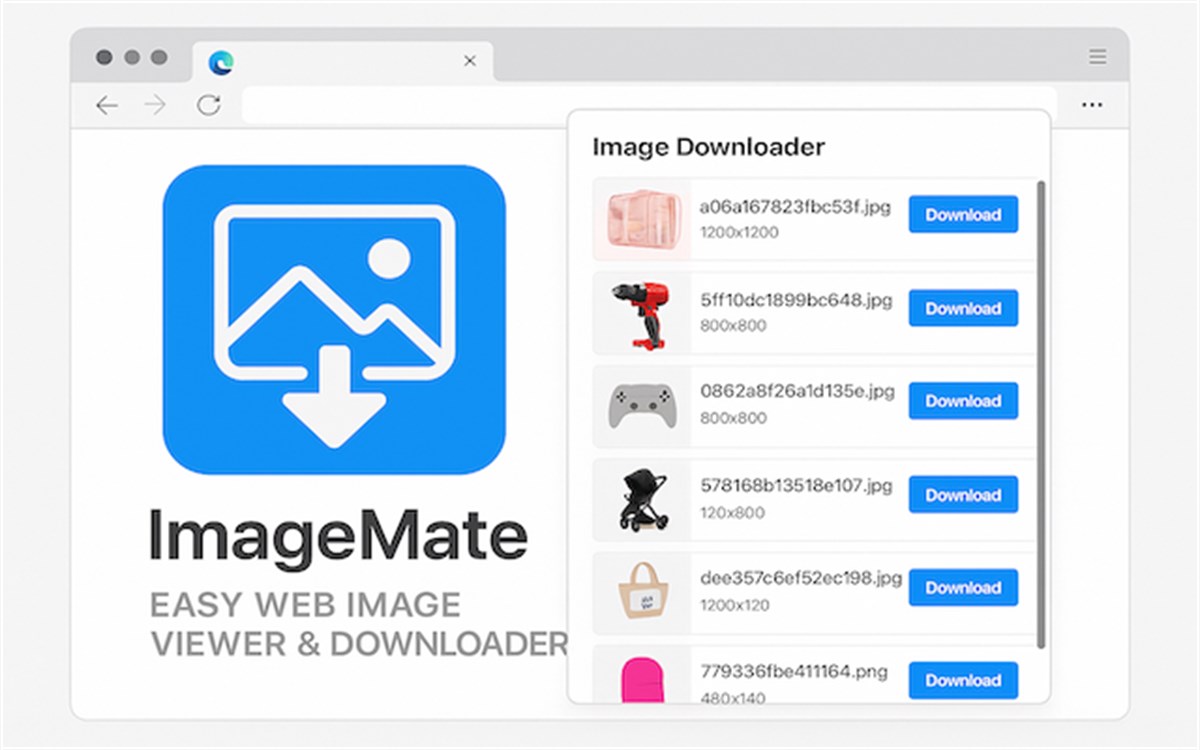Open the pink bag thumbnail
Viewport: 1200px width, 750px height.
point(642,219)
